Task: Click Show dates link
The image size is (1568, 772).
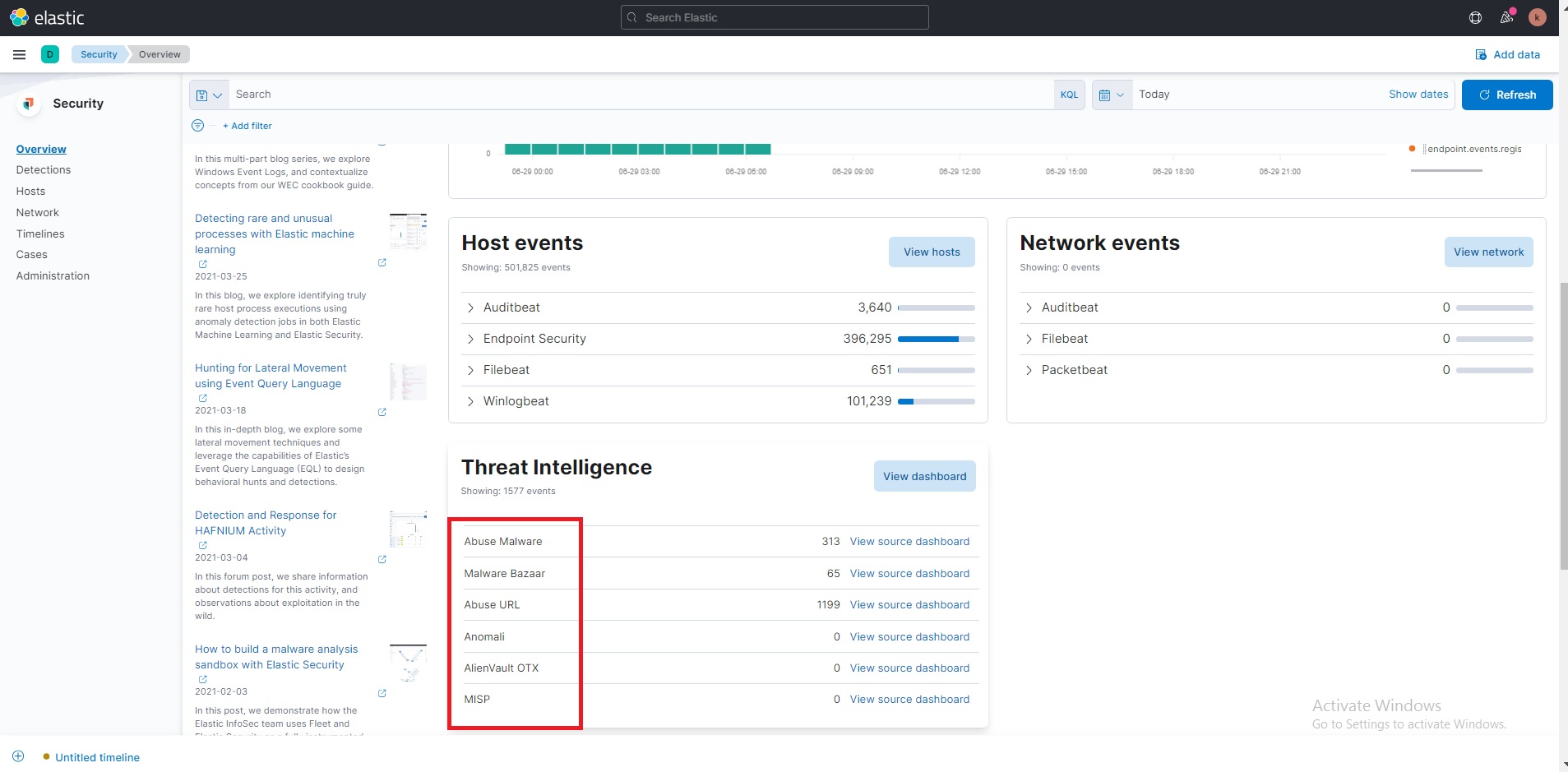Action: [x=1418, y=95]
